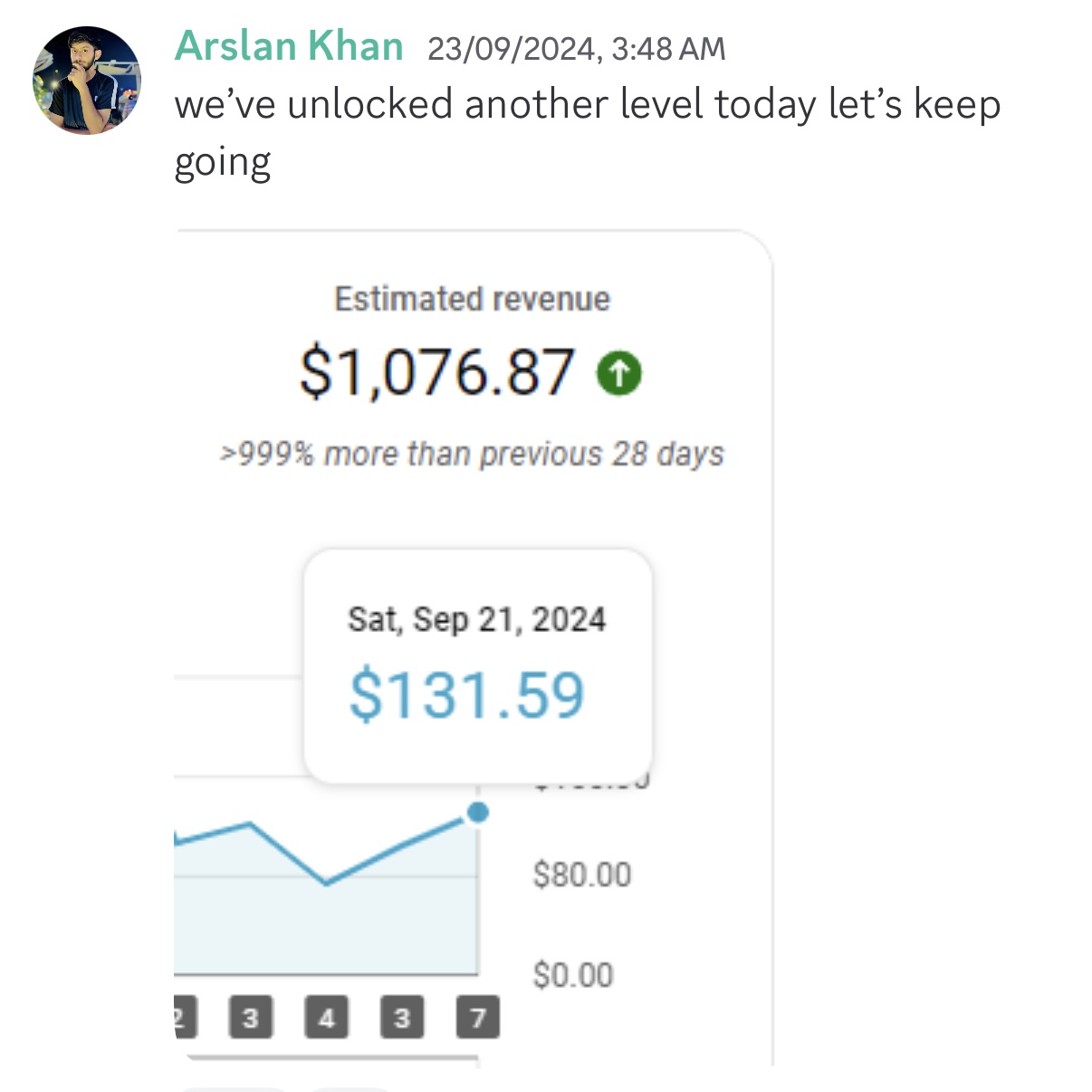Click the Arslan Khan username
Image resolution: width=1092 pixels, height=1092 pixels.
pos(289,46)
